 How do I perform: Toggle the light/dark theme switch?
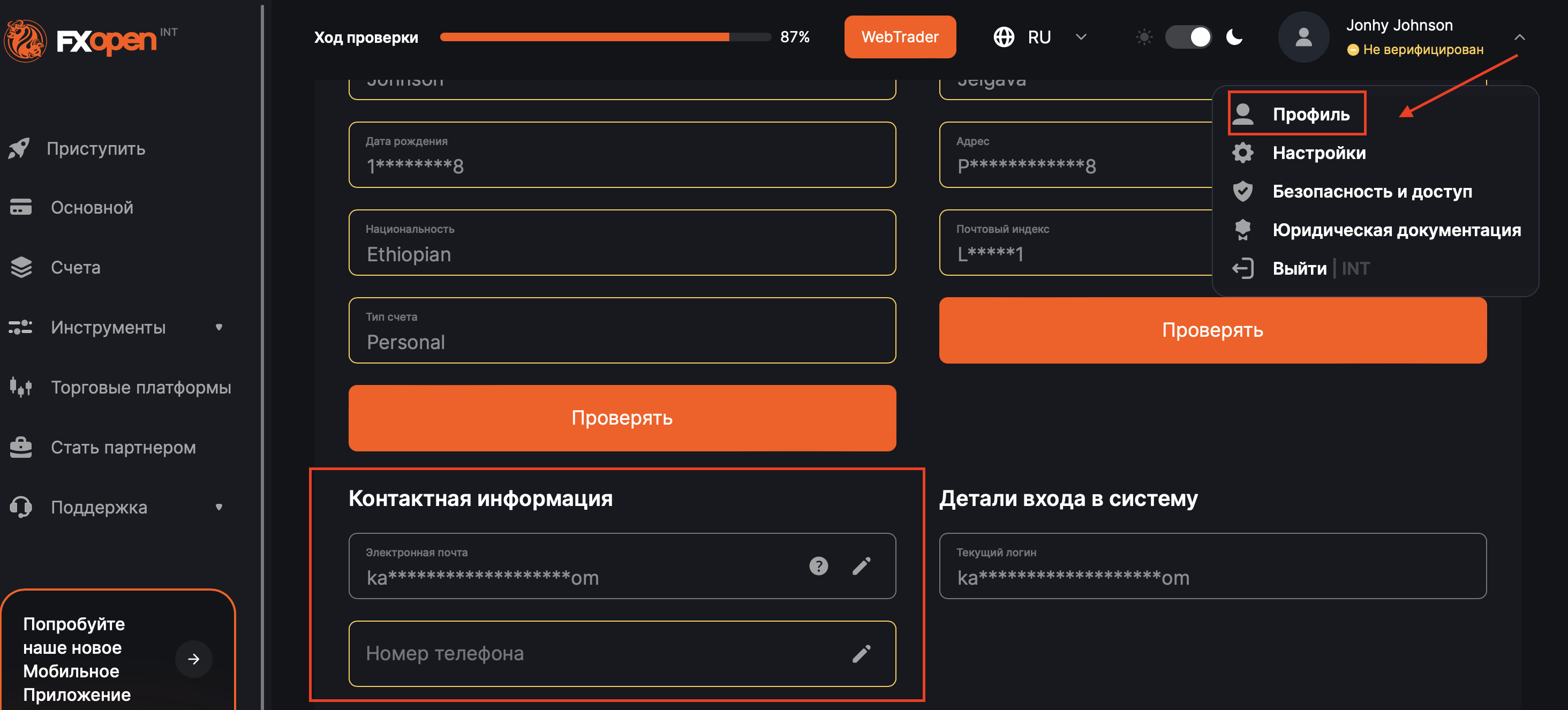pyautogui.click(x=1188, y=37)
